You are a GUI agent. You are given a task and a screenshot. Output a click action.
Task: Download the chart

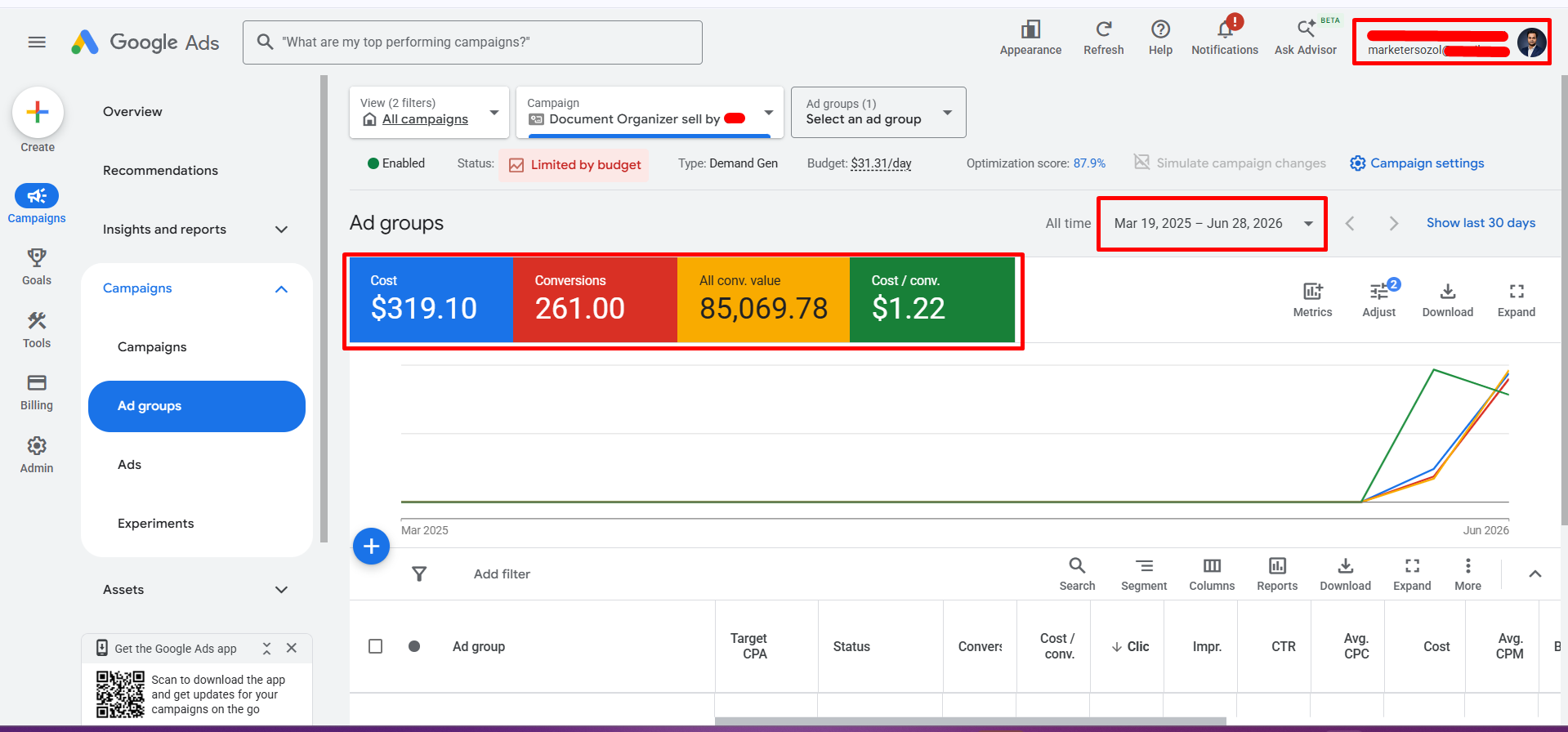pos(1447,300)
